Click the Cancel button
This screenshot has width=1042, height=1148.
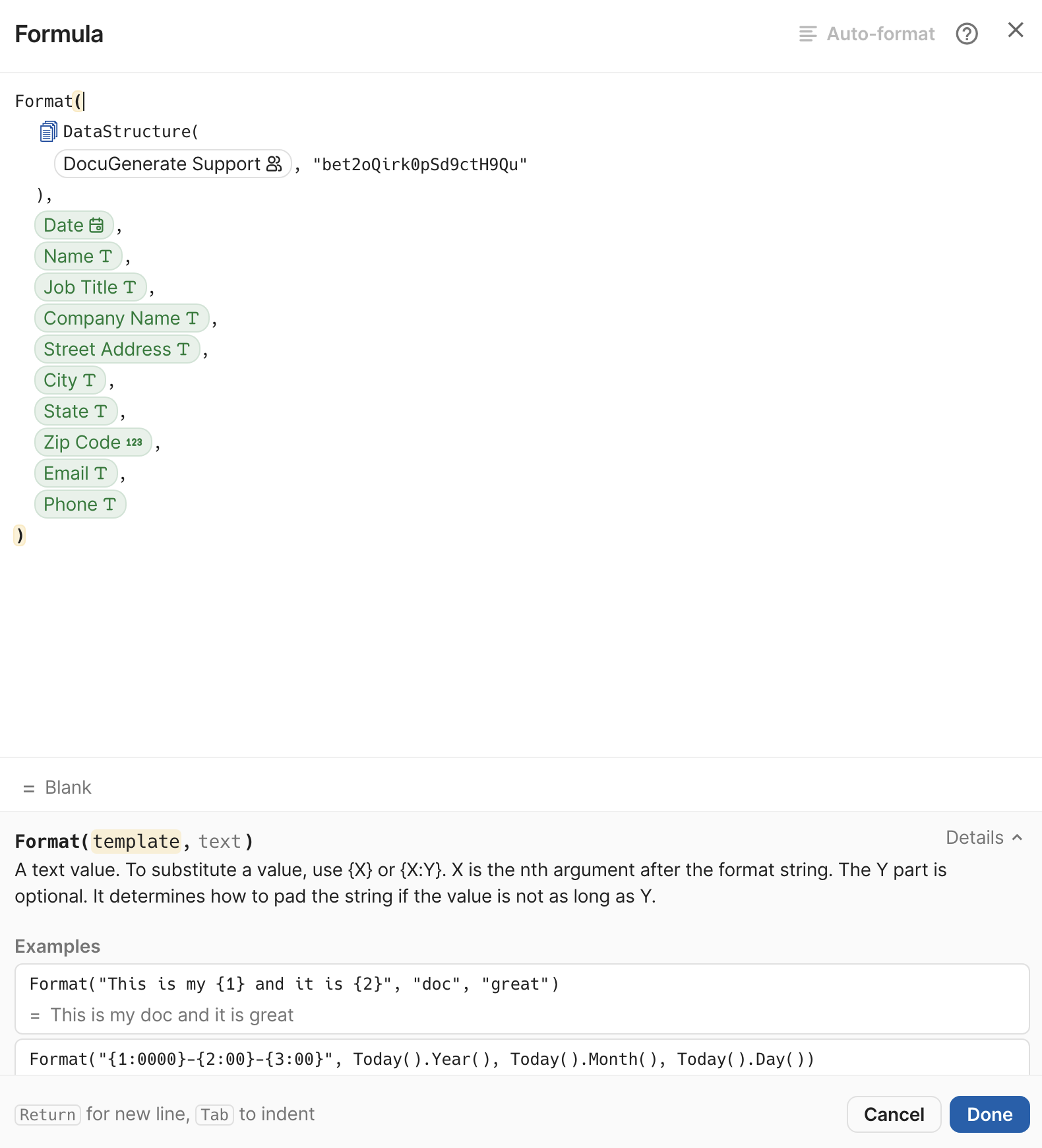coord(894,1114)
